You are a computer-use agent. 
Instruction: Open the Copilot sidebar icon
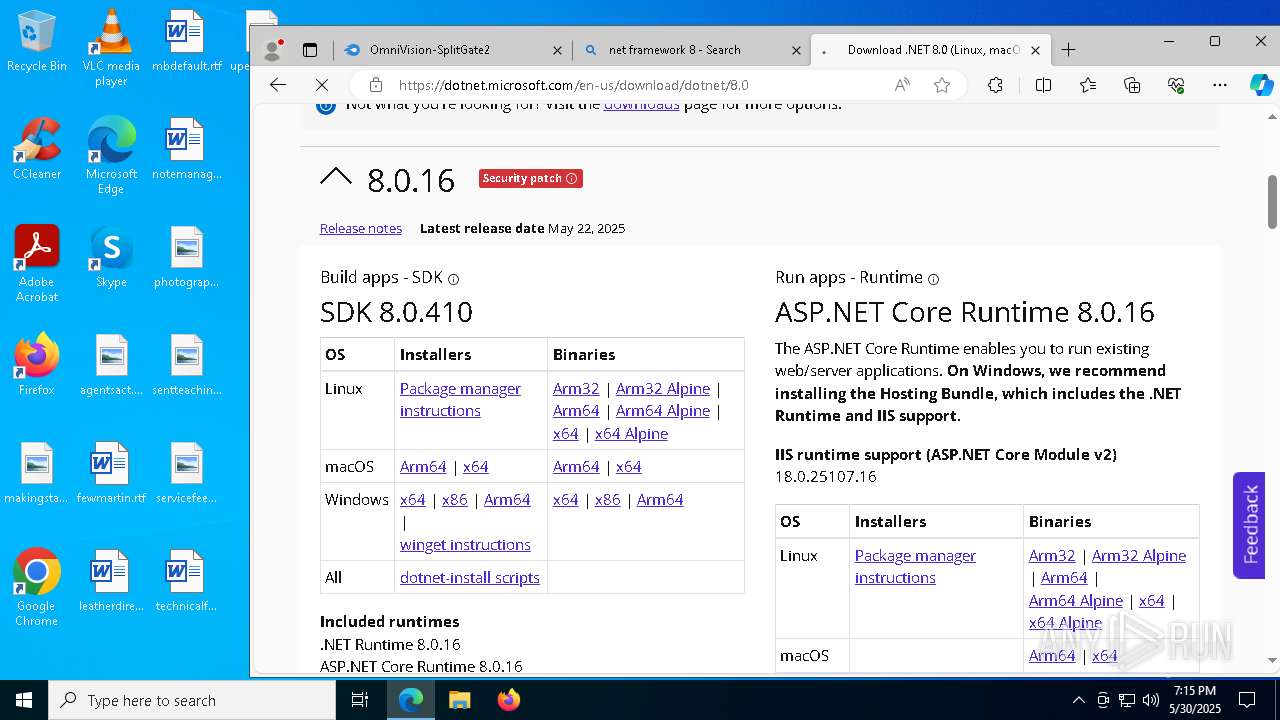1261,85
